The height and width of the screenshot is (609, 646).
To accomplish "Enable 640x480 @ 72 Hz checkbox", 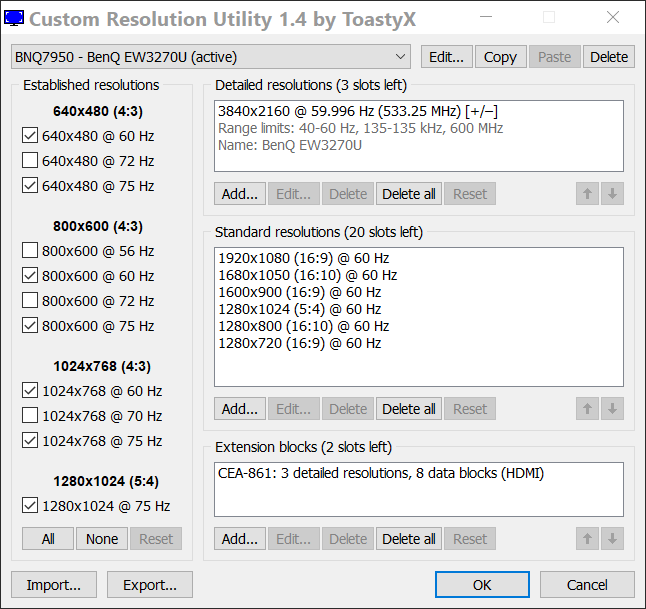I will coord(30,161).
